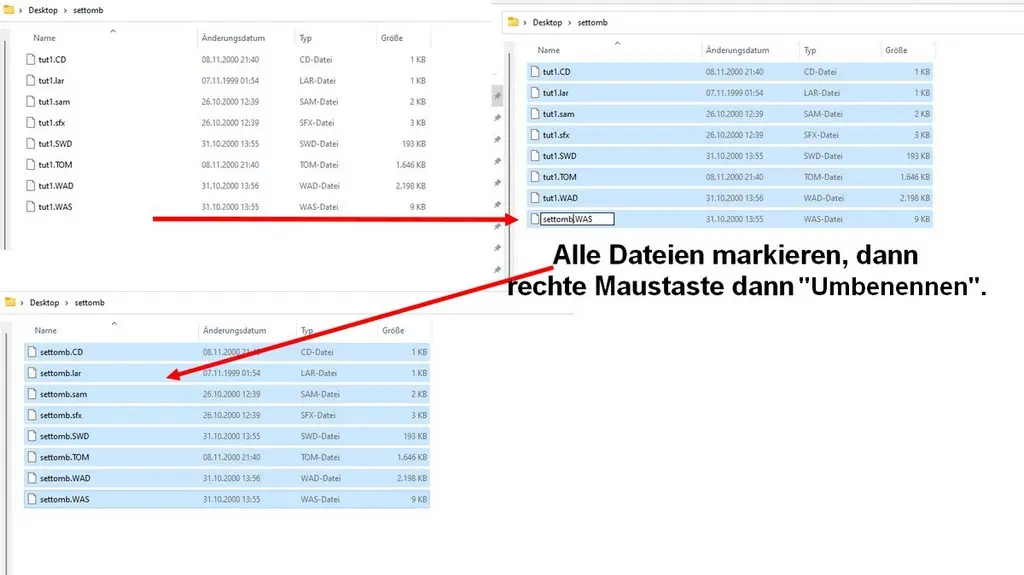The width and height of the screenshot is (1024, 575).
Task: Sort by Änderungsdatum in the unselected tut1 window
Action: pyautogui.click(x=233, y=38)
